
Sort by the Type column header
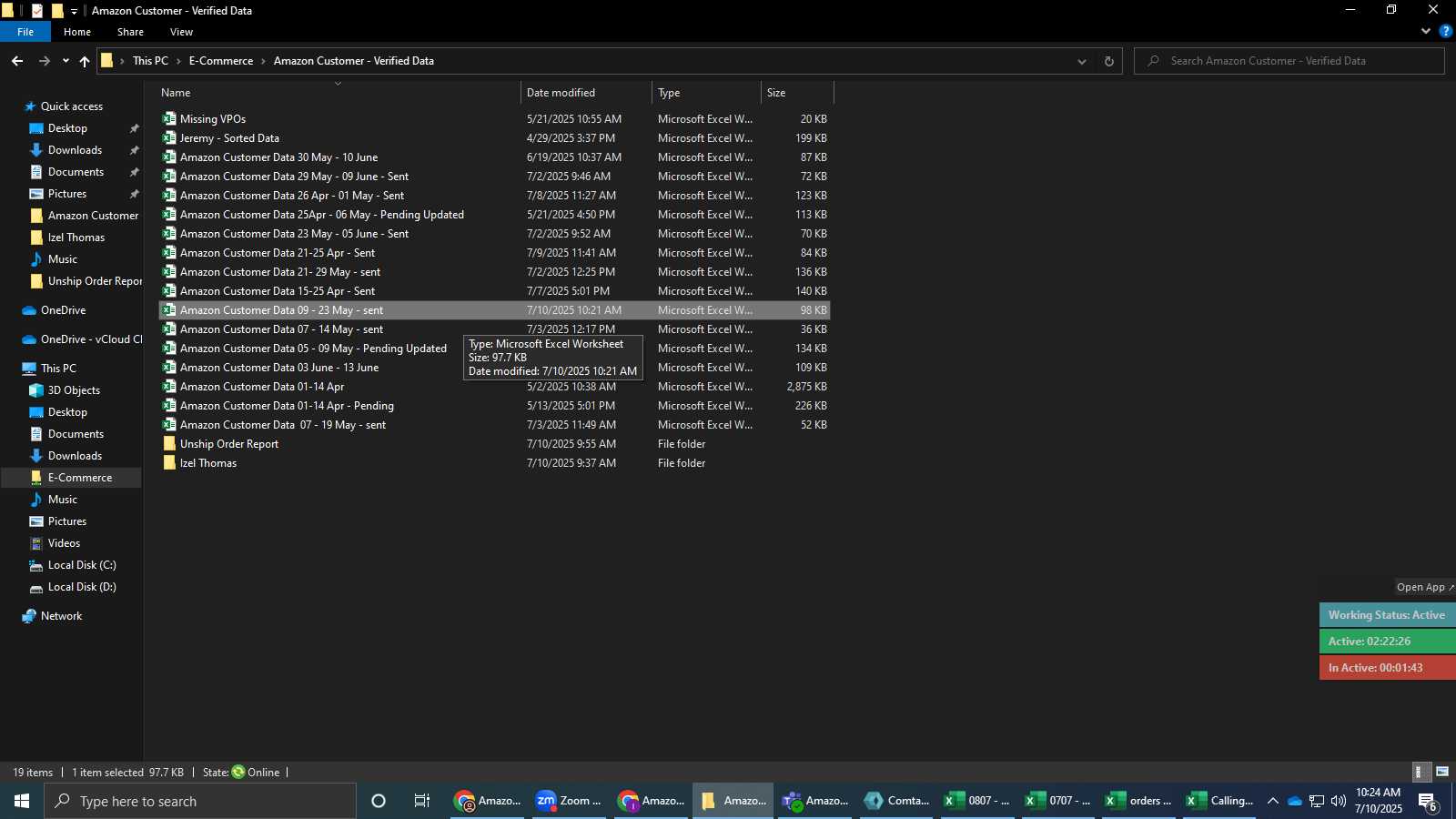(706, 92)
